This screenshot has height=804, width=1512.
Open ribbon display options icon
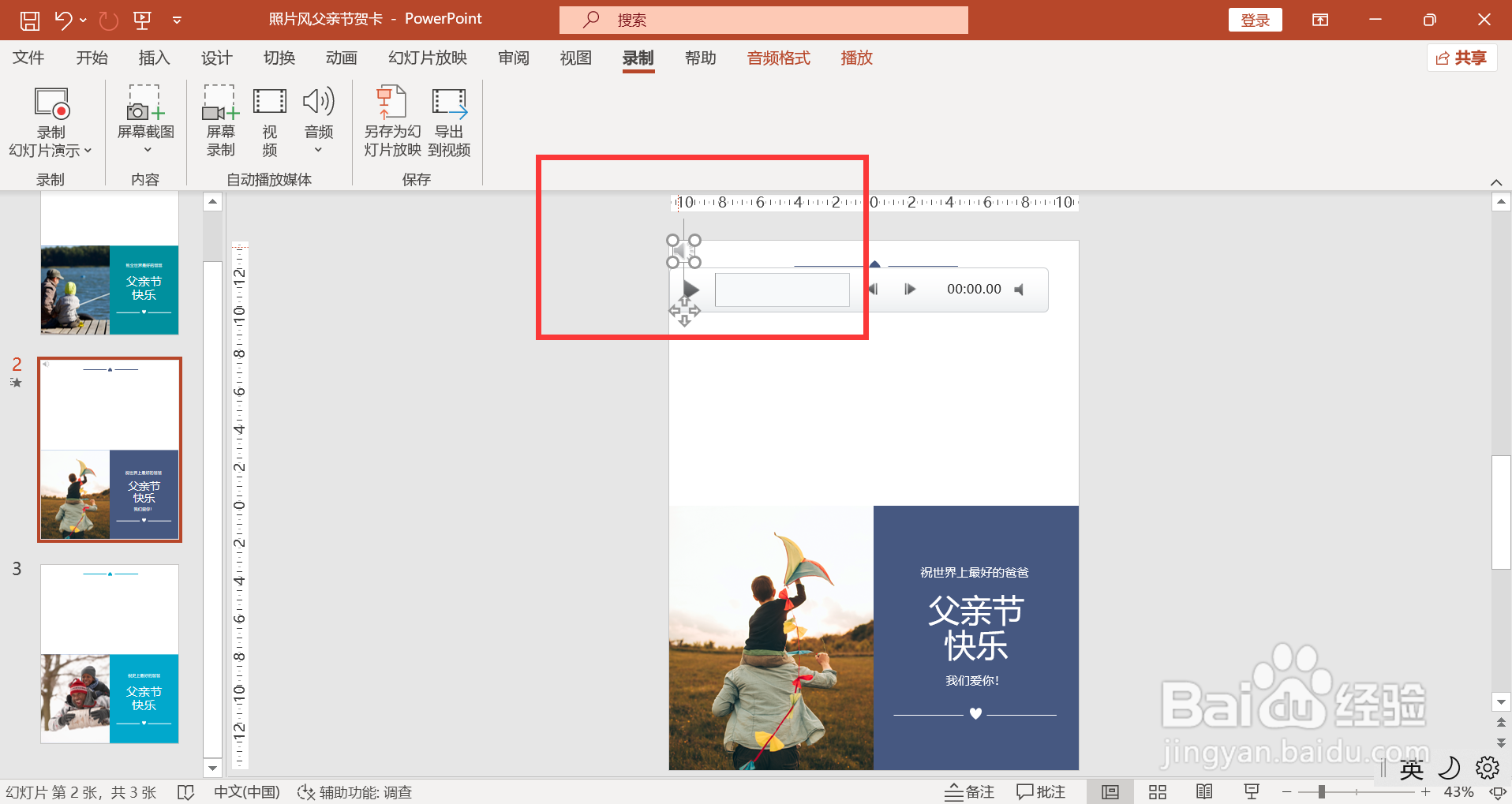tap(1320, 20)
